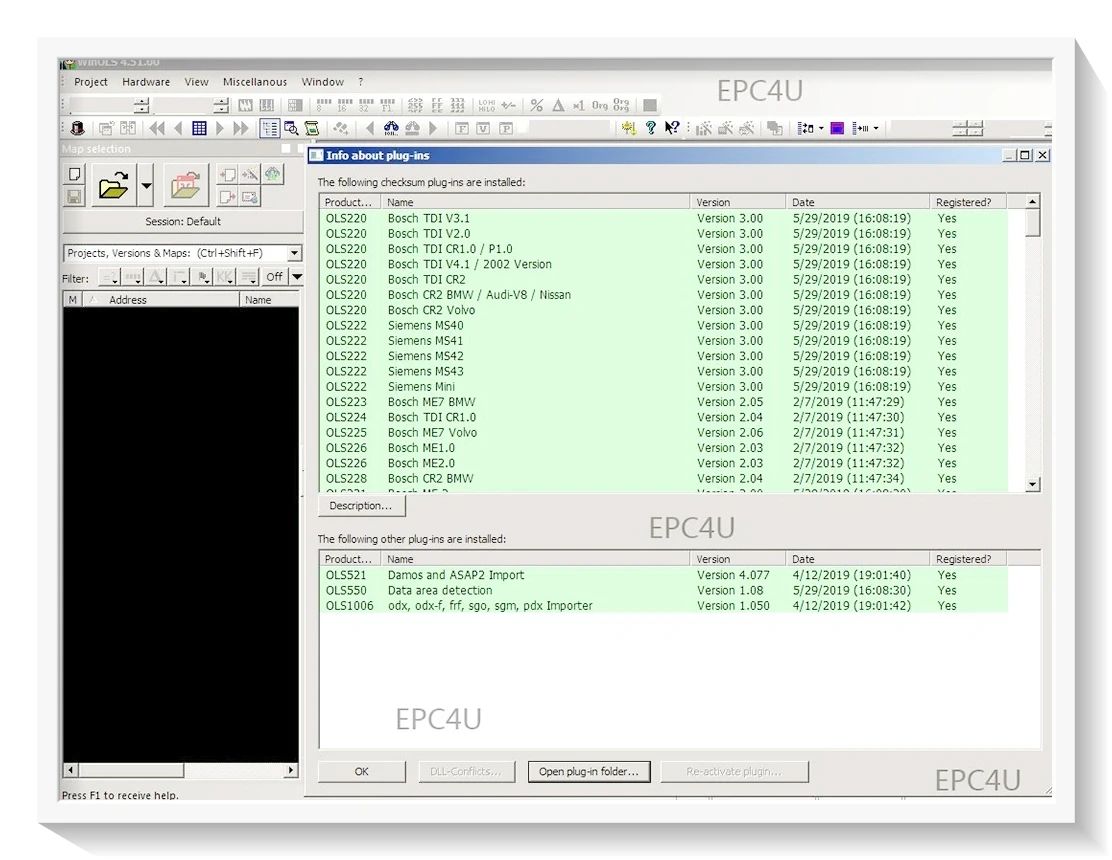Click the map list horizontal scrollbar right arrow
1112x860 pixels.
coord(291,770)
